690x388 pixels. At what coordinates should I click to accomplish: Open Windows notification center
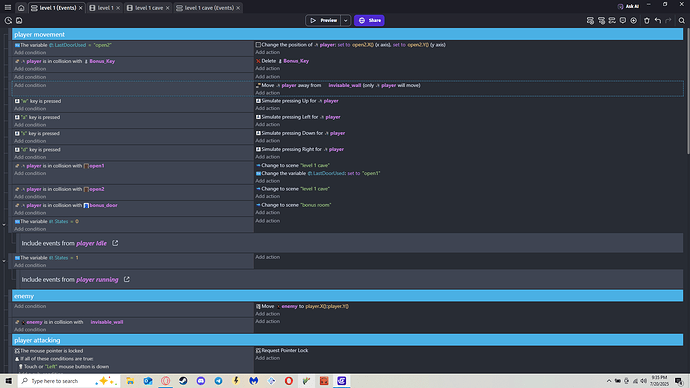[x=679, y=381]
